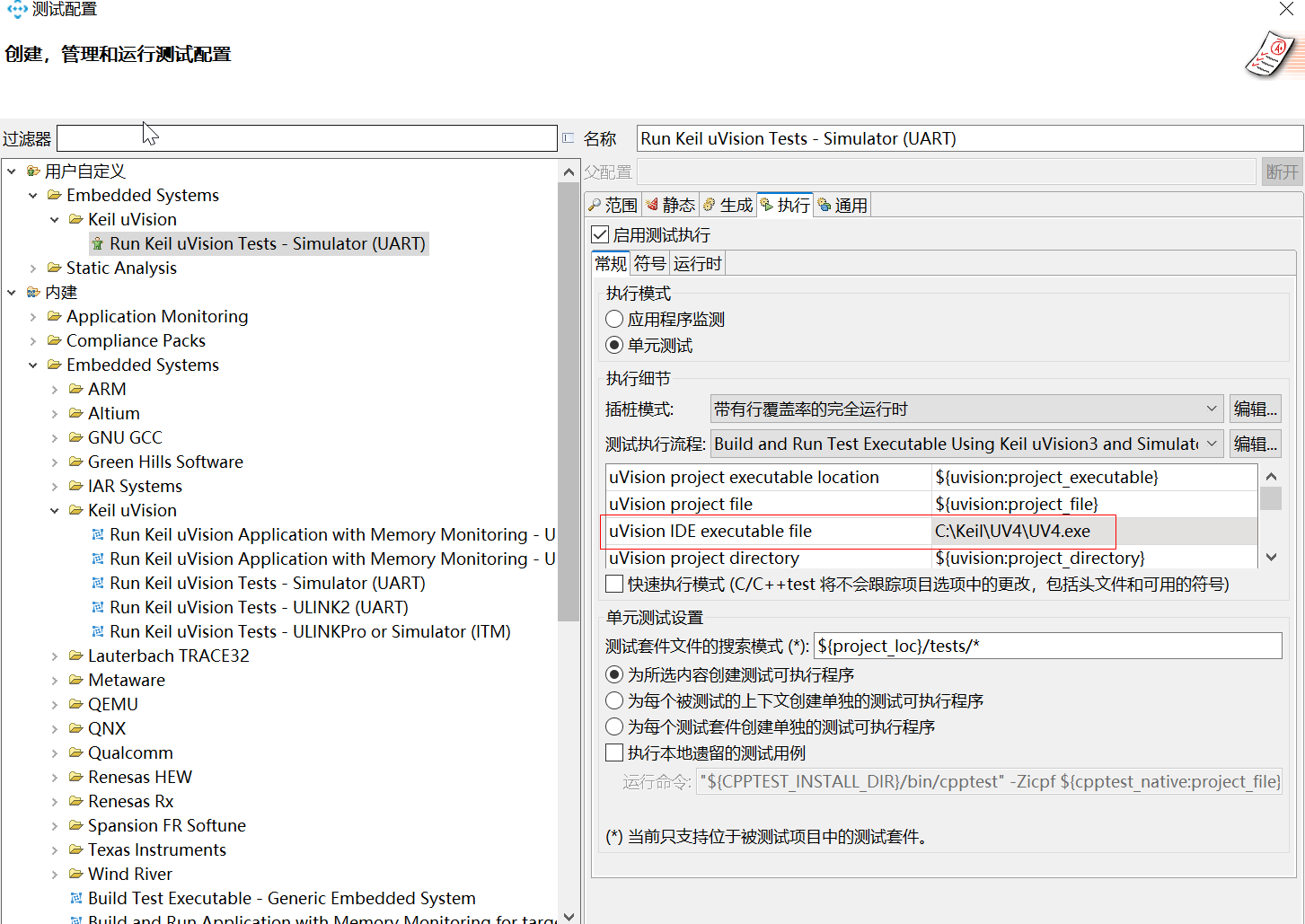Switch to 范围 tab

613,205
